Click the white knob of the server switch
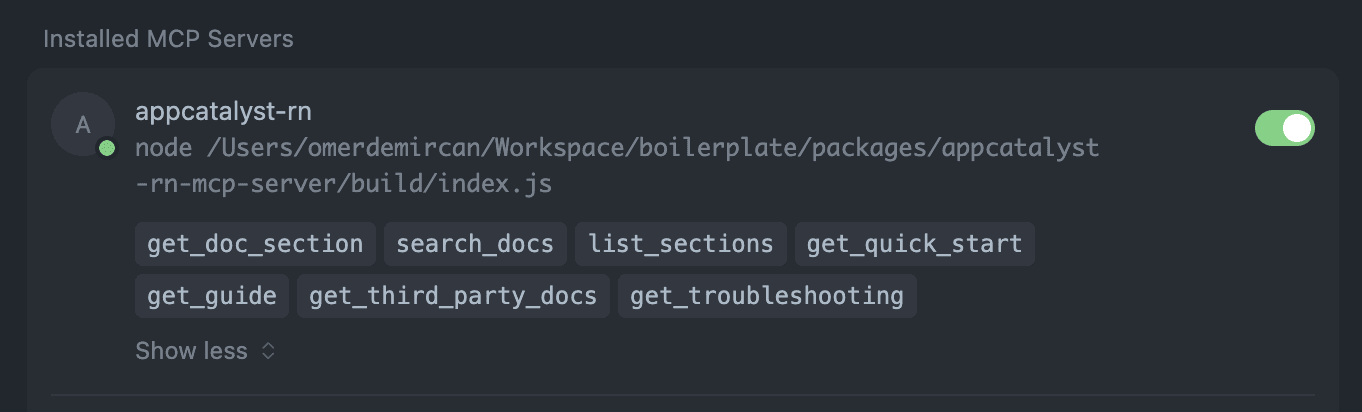Screen dimensions: 1362x412 pos(1297,128)
